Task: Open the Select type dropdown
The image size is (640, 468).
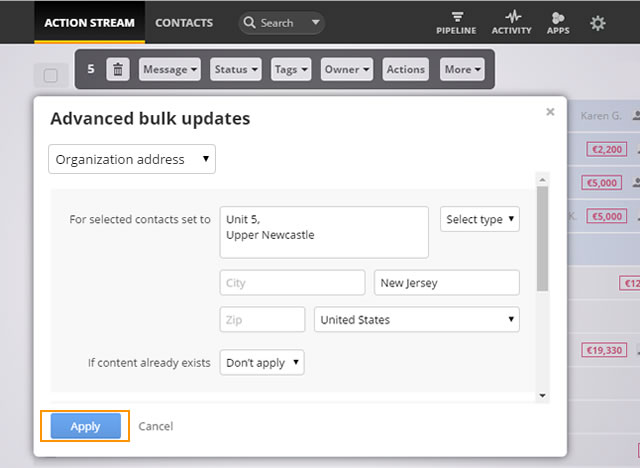Action: (x=480, y=219)
